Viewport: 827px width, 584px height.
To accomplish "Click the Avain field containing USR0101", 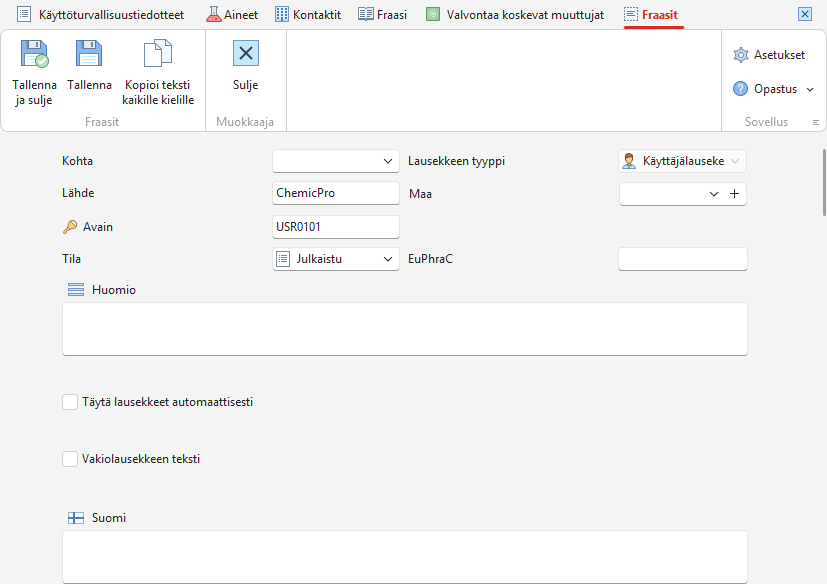I will click(x=336, y=227).
